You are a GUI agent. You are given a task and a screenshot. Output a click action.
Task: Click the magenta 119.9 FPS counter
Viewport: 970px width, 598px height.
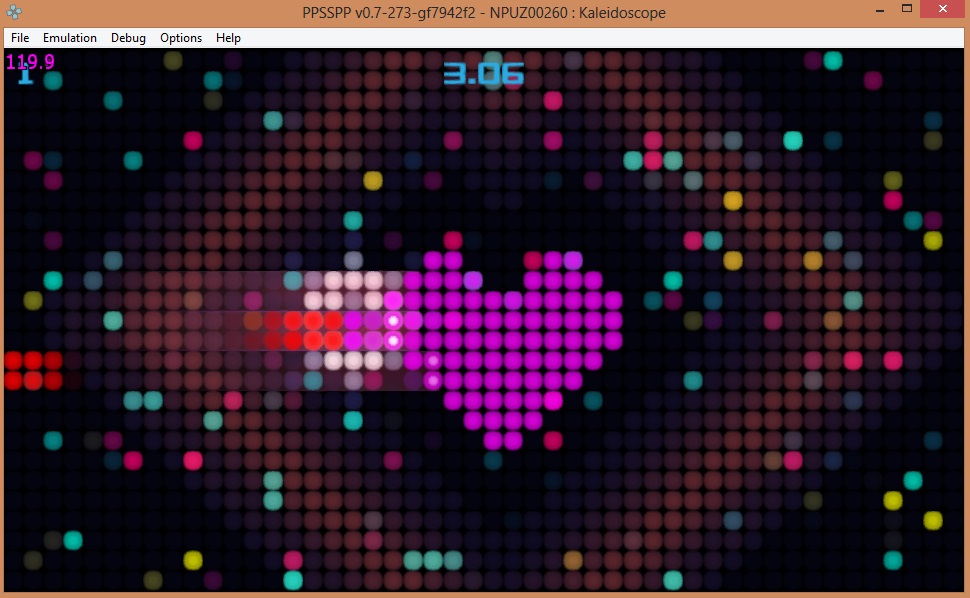(x=30, y=62)
